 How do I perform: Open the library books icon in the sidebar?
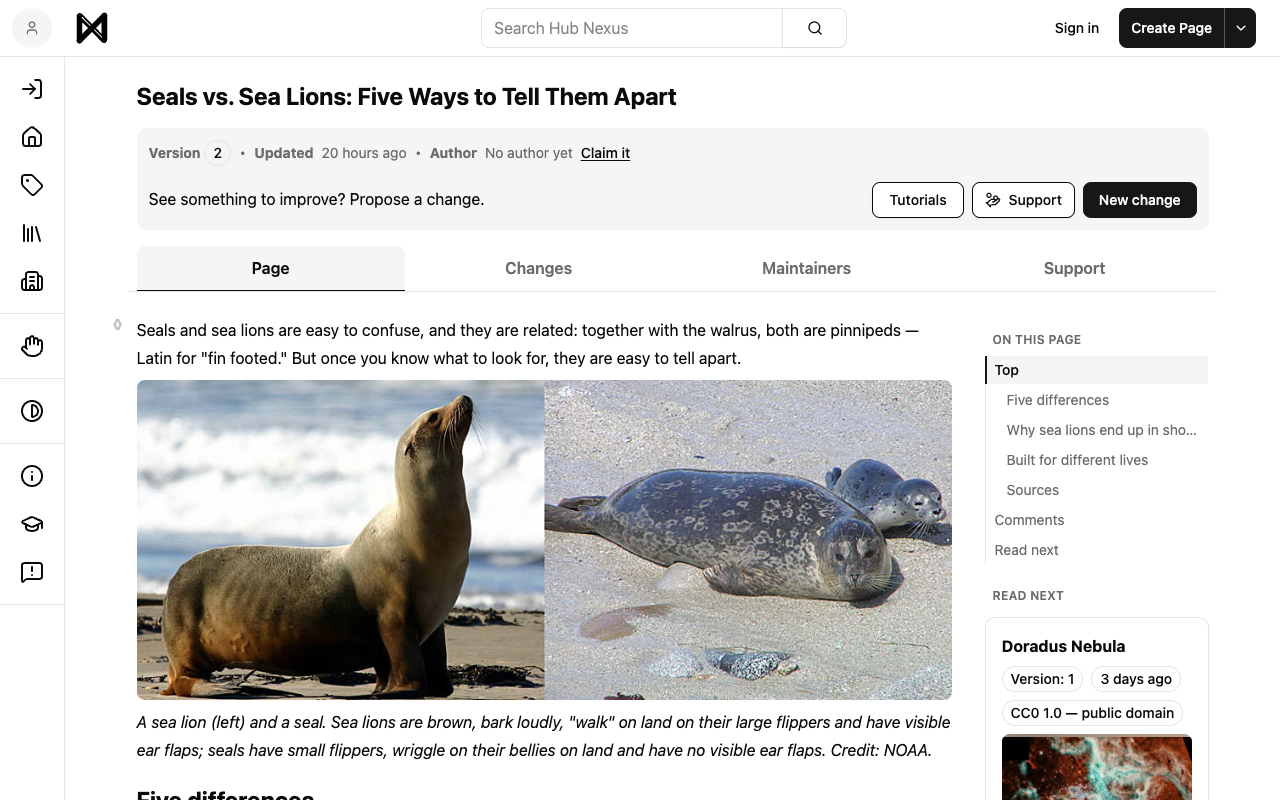pyautogui.click(x=32, y=233)
